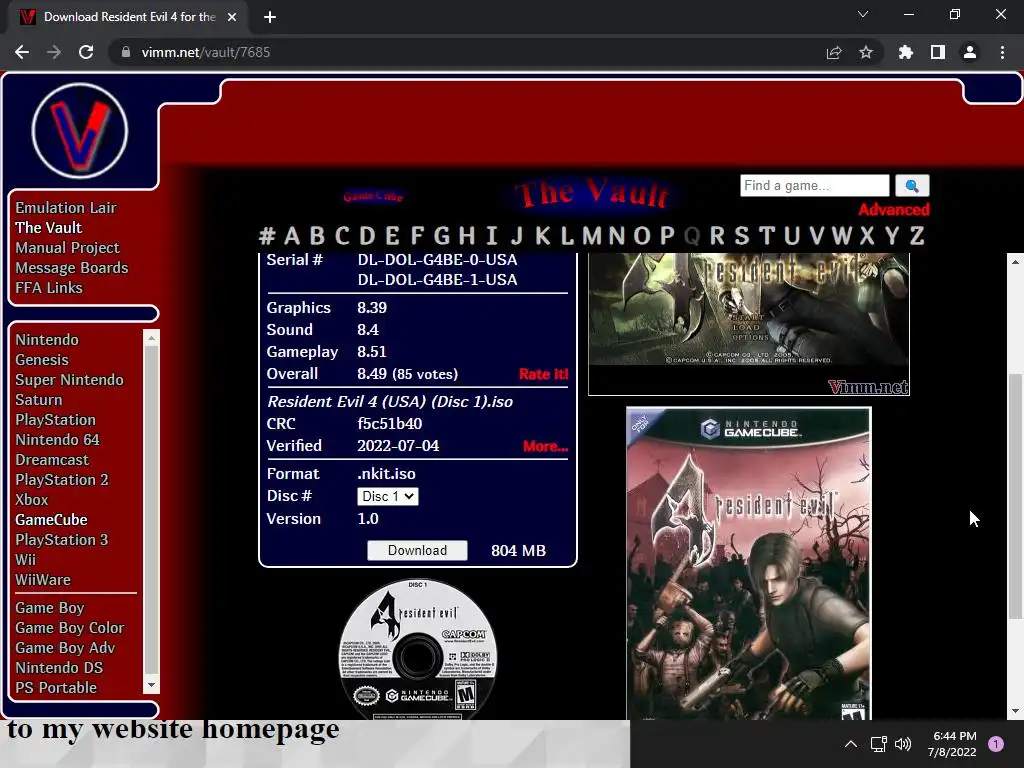Click the blue search magnifier button
1024x768 pixels.
[x=912, y=185]
